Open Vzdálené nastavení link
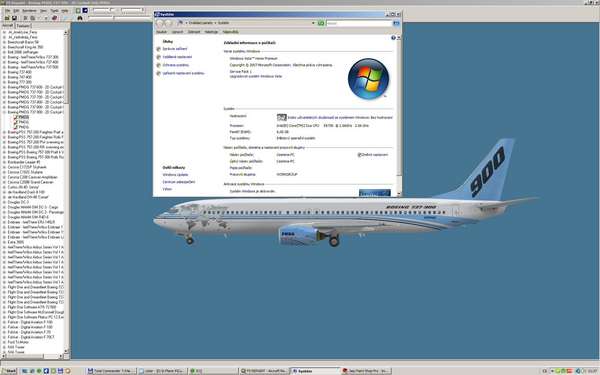 pyautogui.click(x=177, y=57)
